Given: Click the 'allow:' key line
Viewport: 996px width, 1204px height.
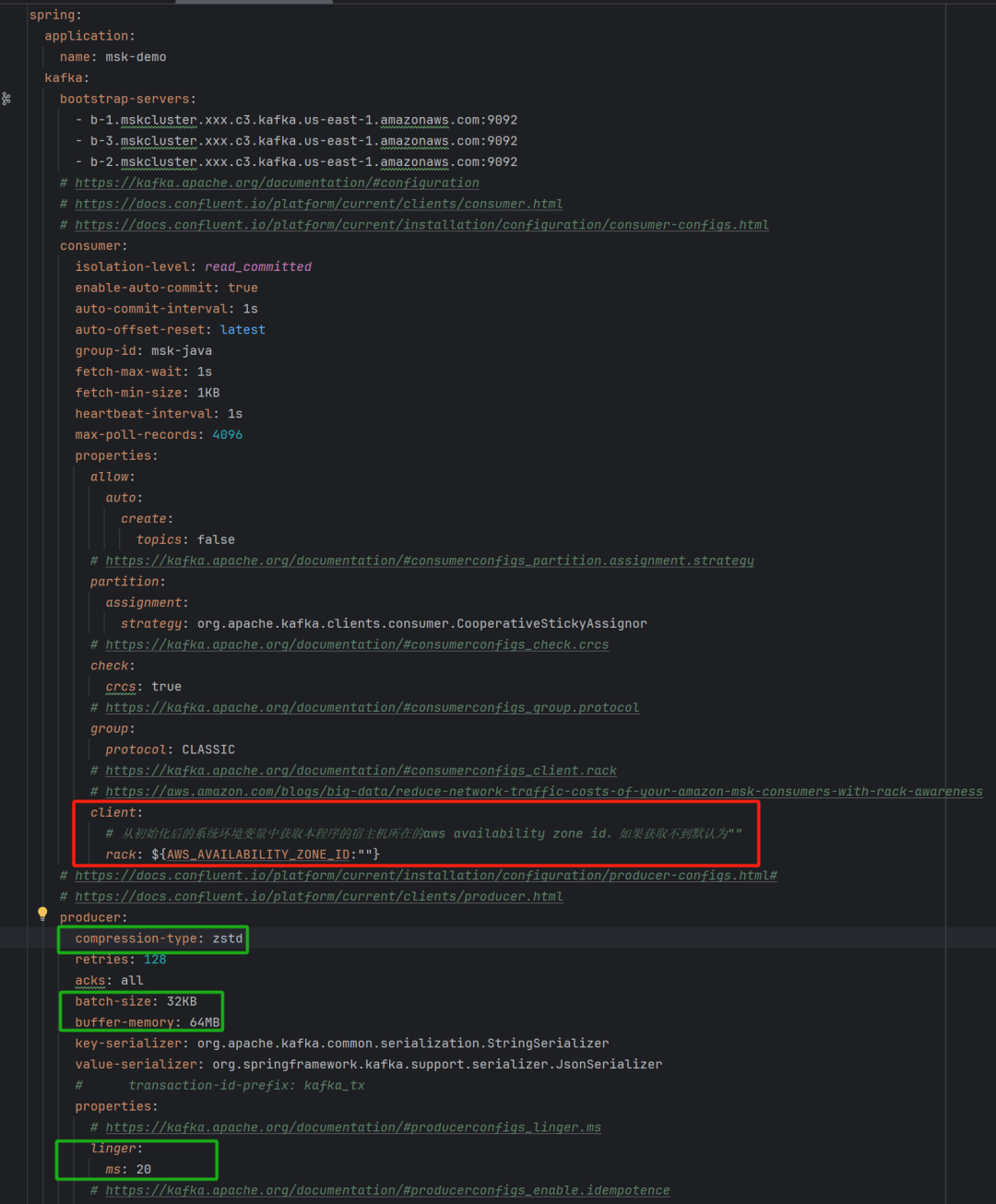Looking at the screenshot, I should [113, 477].
